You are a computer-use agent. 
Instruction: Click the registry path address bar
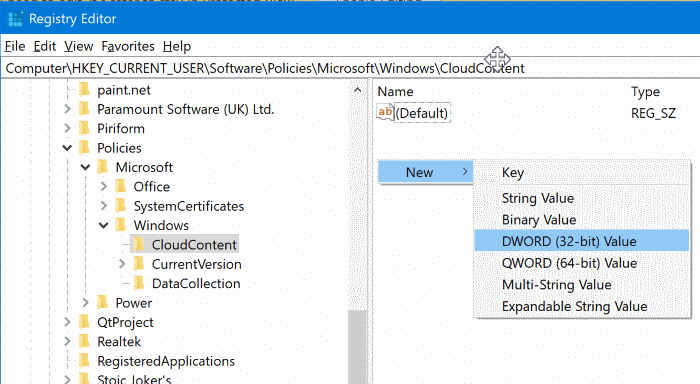pos(350,68)
